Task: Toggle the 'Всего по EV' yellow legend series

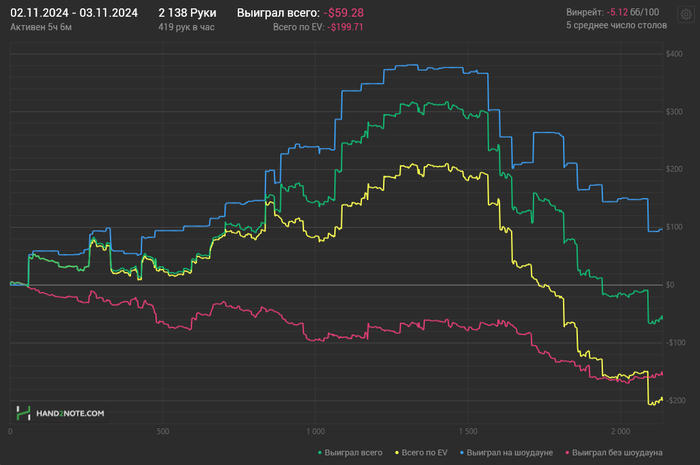Action: 421,453
